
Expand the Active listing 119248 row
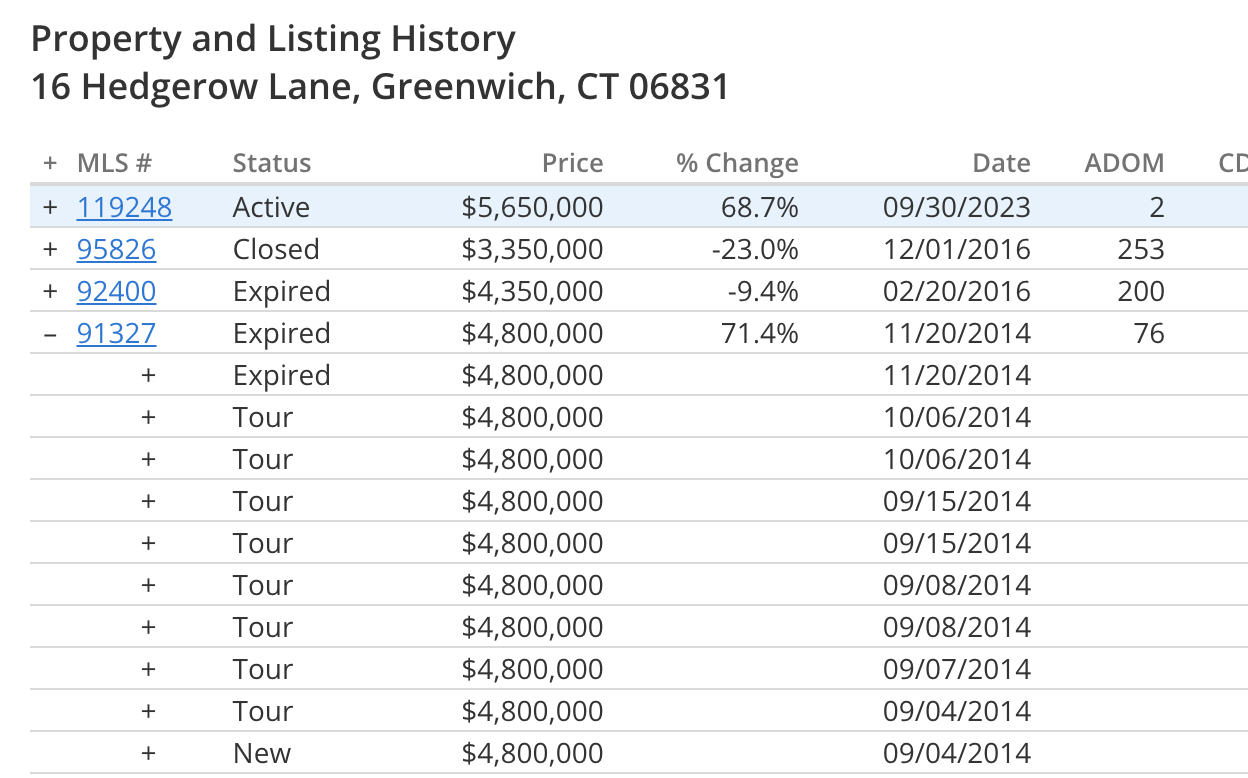click(x=50, y=207)
